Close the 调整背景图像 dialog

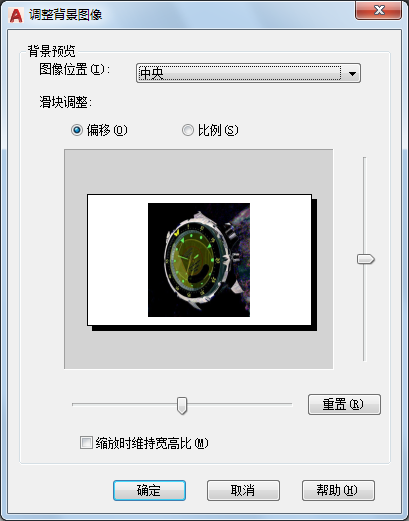tap(378, 10)
